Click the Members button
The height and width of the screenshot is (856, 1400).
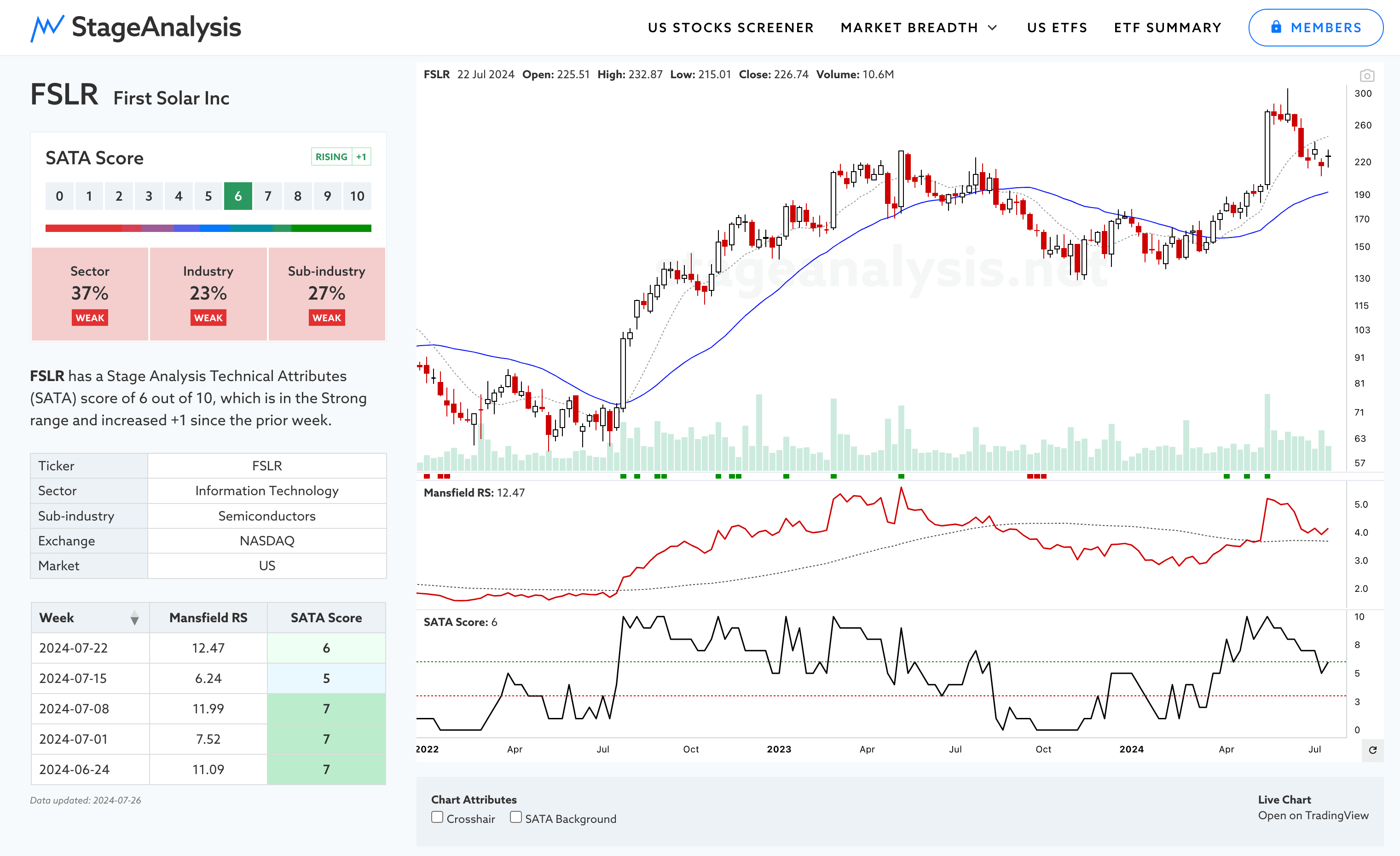pyautogui.click(x=1315, y=27)
